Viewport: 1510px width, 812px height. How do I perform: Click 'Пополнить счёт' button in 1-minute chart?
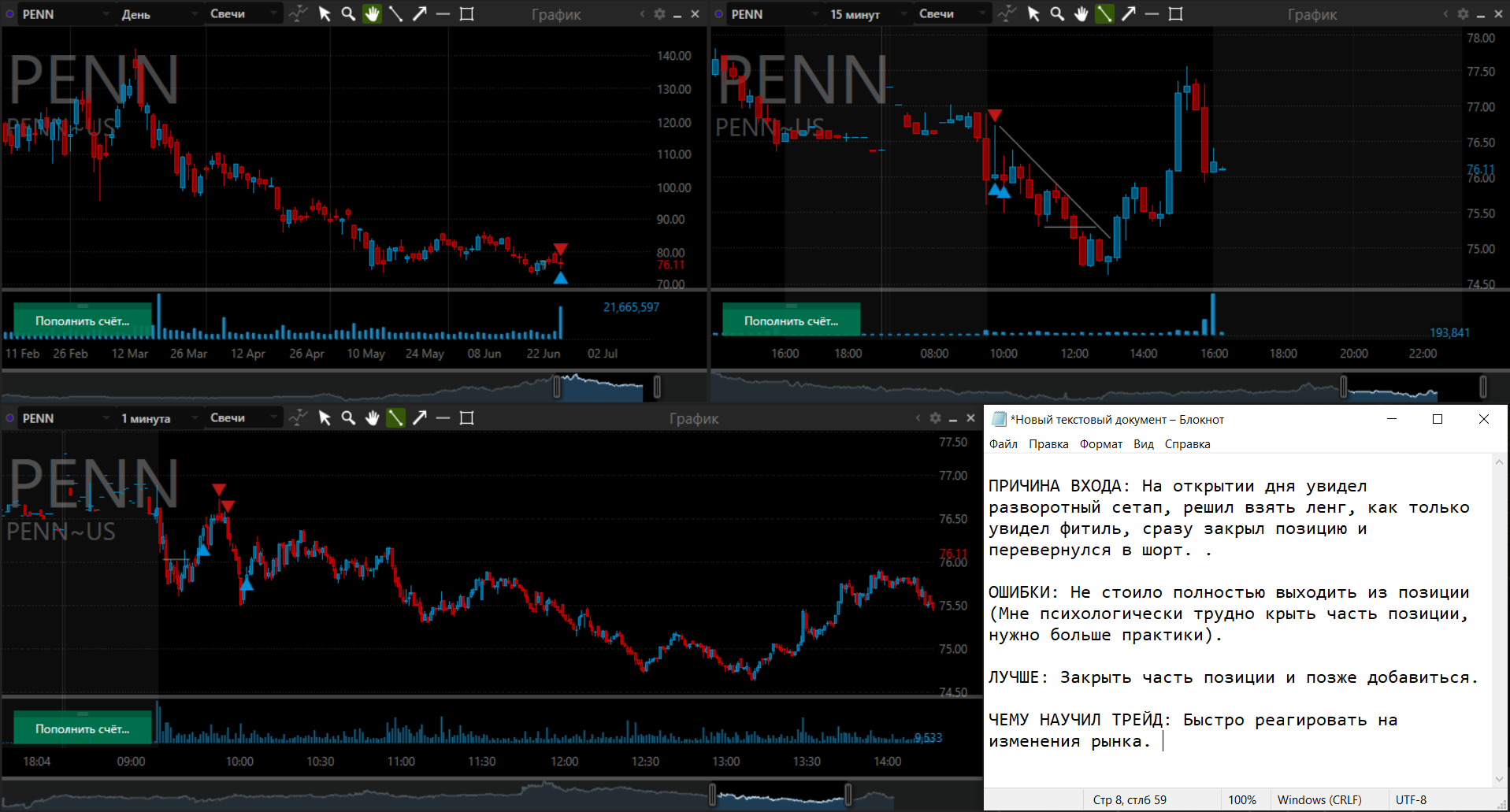pos(83,729)
